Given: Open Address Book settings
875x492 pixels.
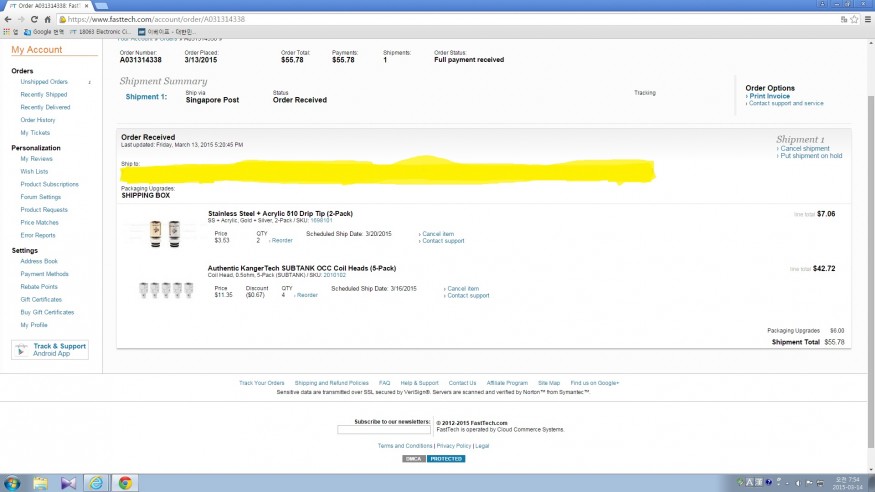Looking at the screenshot, I should click(x=39, y=261).
